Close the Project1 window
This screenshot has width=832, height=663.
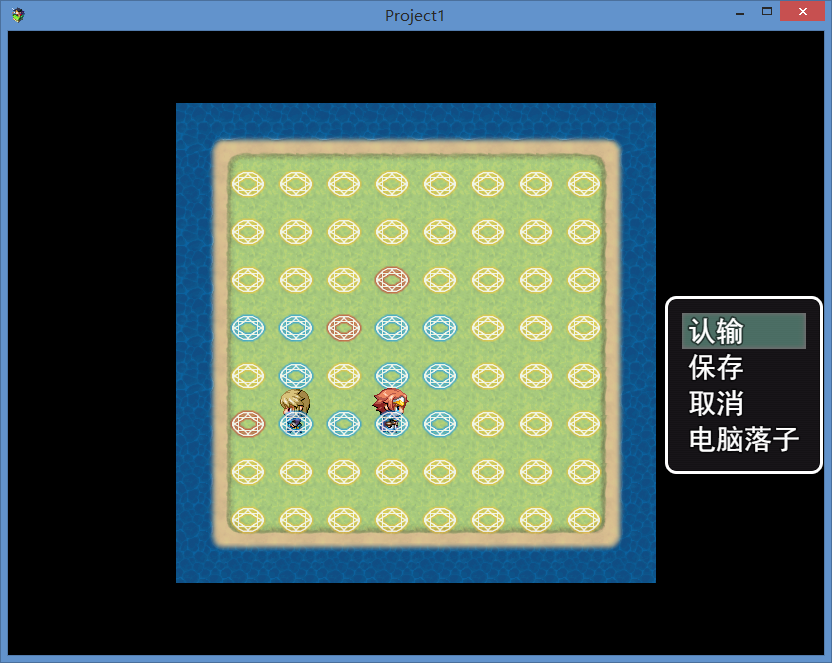coord(802,12)
